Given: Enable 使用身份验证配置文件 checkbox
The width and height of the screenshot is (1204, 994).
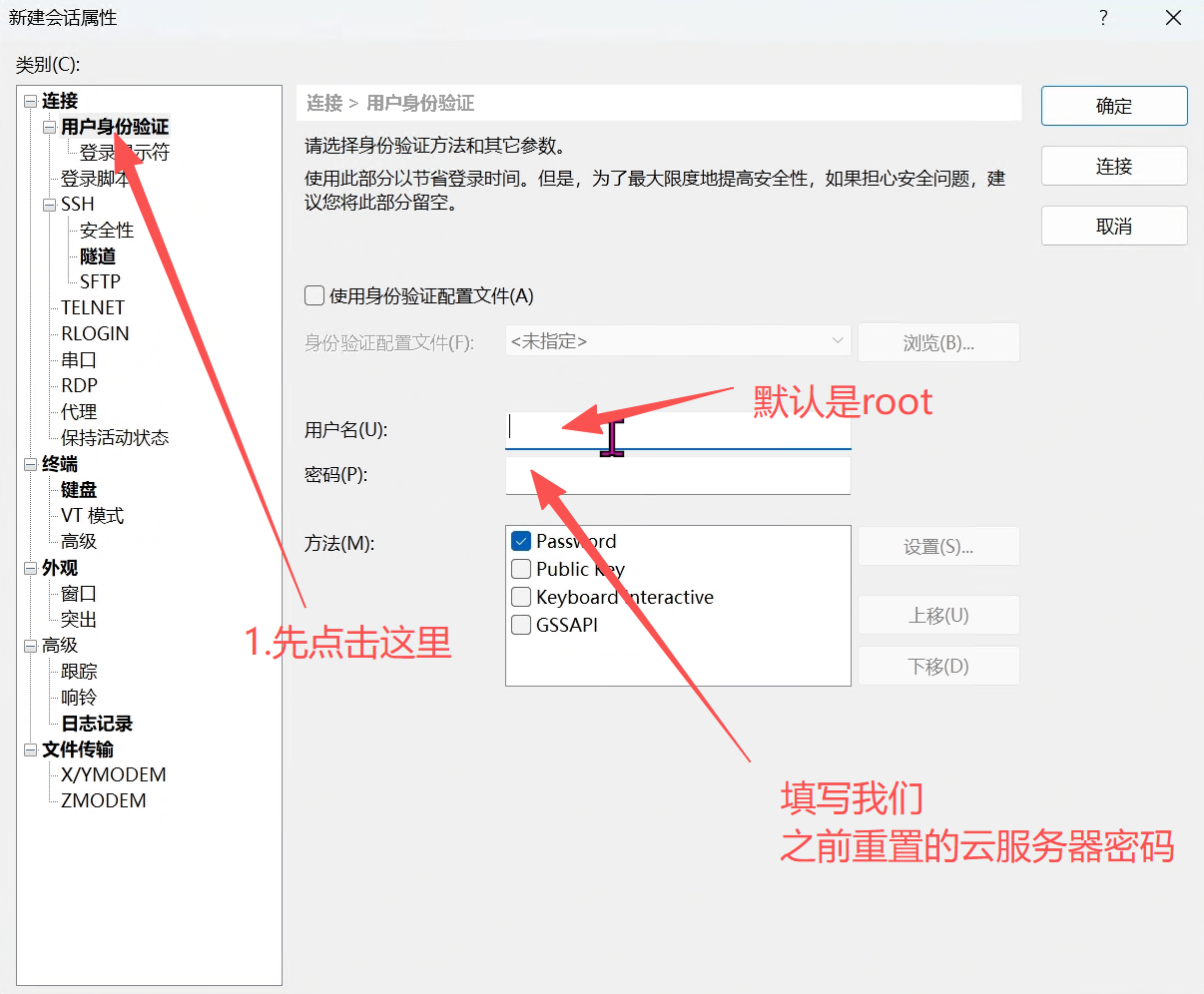Looking at the screenshot, I should click(314, 295).
